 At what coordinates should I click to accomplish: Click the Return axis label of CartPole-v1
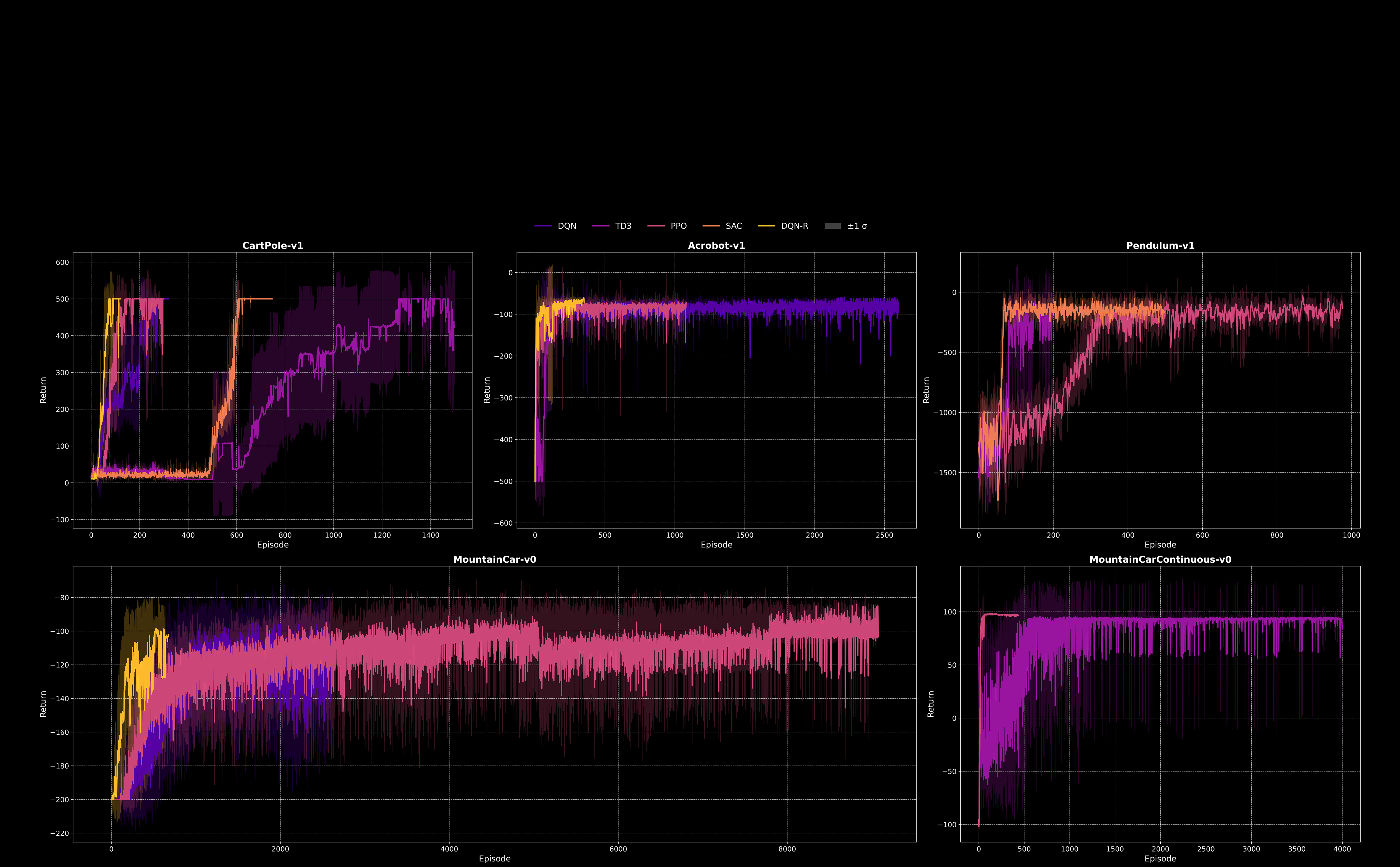point(43,390)
